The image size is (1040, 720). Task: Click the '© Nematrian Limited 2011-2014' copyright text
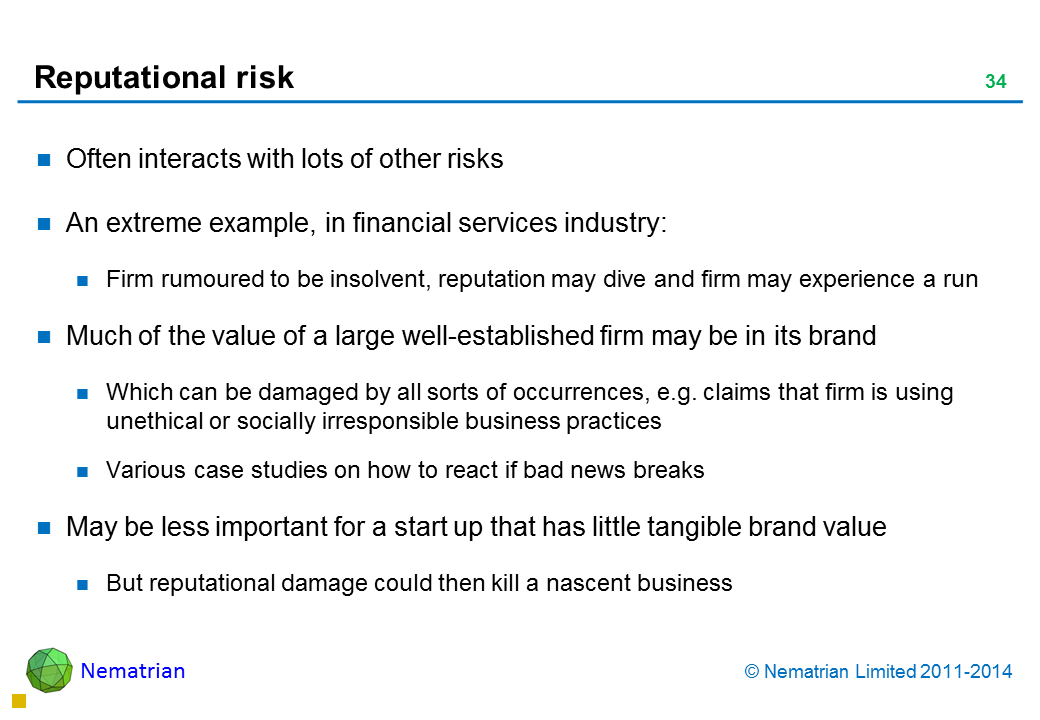879,672
